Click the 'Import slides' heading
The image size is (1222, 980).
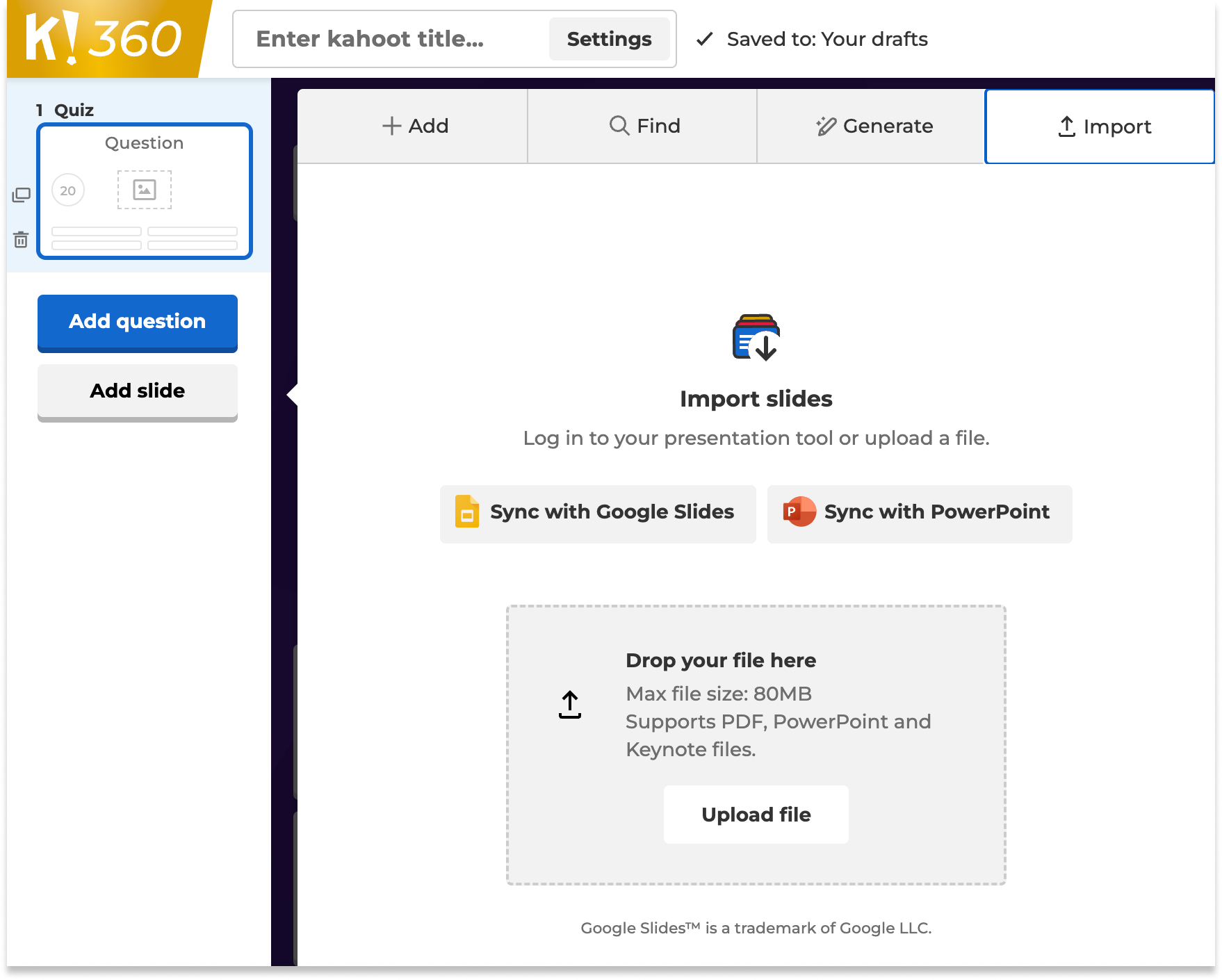click(756, 399)
